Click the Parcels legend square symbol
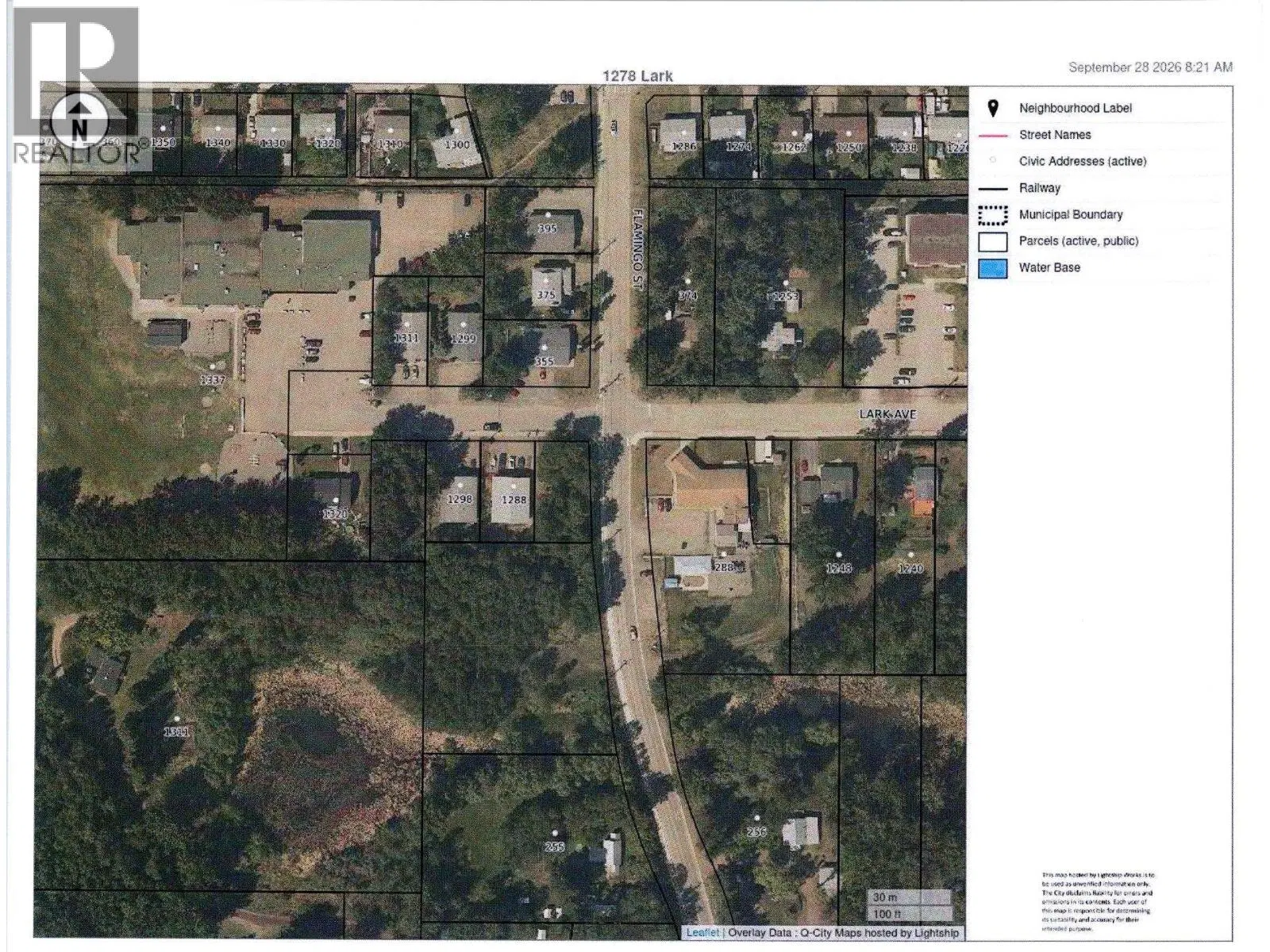Image resolution: width=1270 pixels, height=952 pixels. [992, 241]
